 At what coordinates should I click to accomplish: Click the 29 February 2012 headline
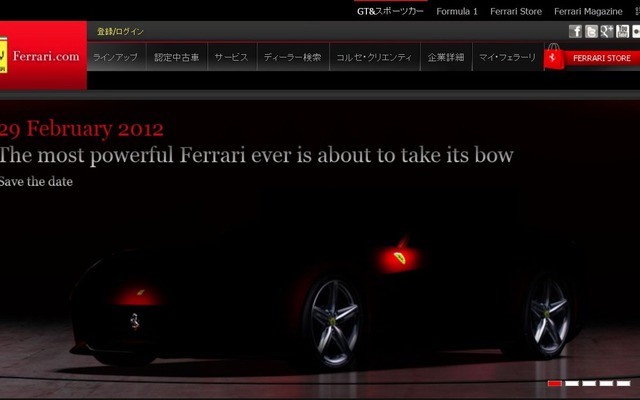[82, 129]
